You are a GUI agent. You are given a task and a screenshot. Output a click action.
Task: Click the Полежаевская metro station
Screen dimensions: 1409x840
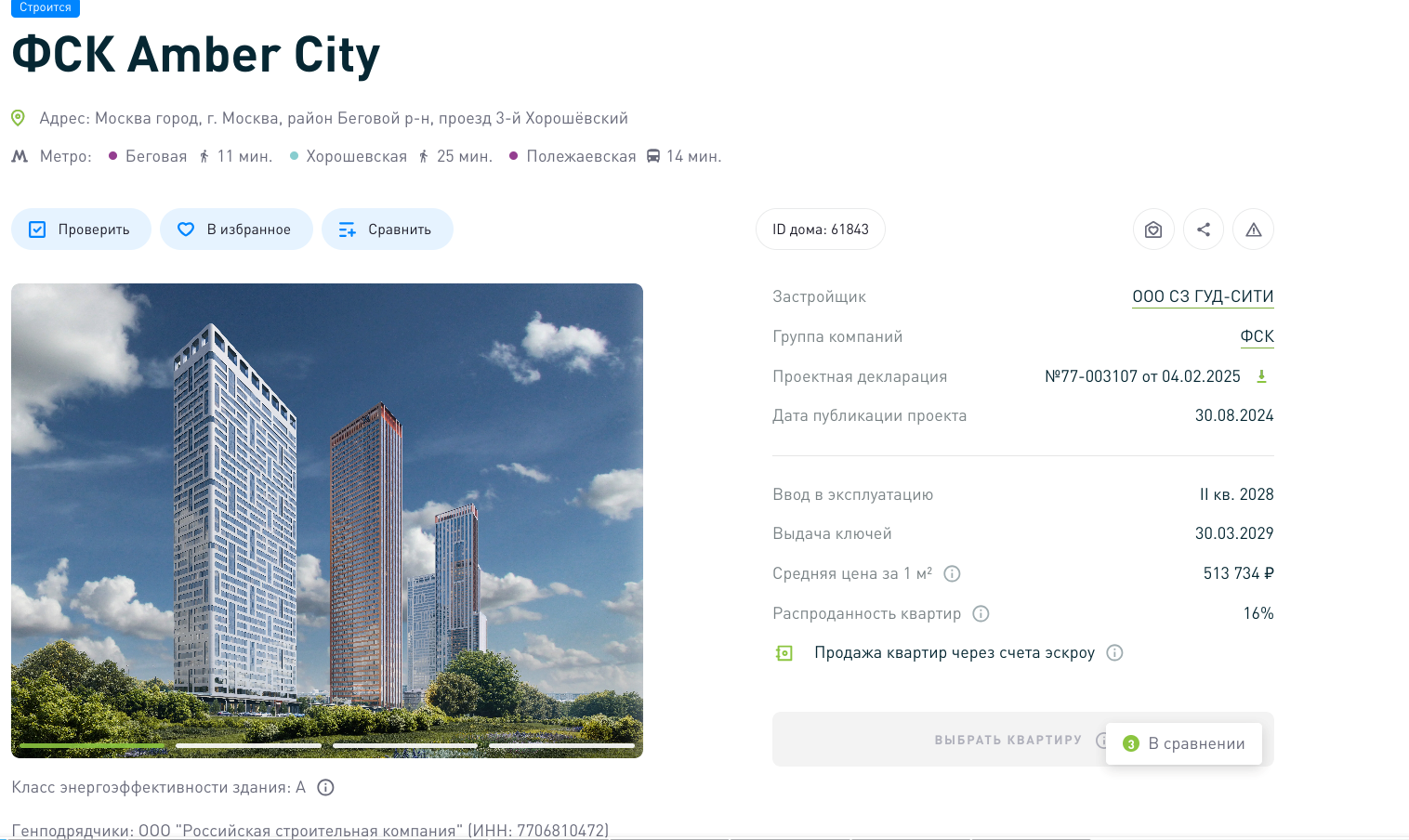(581, 156)
